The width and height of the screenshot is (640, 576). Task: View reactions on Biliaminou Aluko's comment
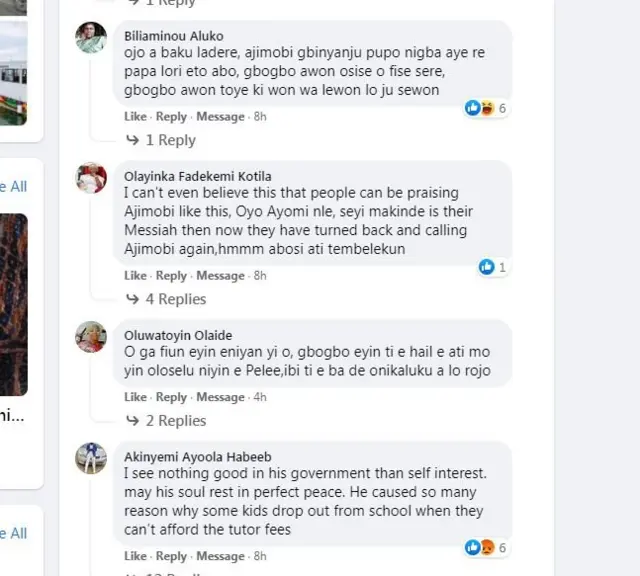(x=486, y=108)
